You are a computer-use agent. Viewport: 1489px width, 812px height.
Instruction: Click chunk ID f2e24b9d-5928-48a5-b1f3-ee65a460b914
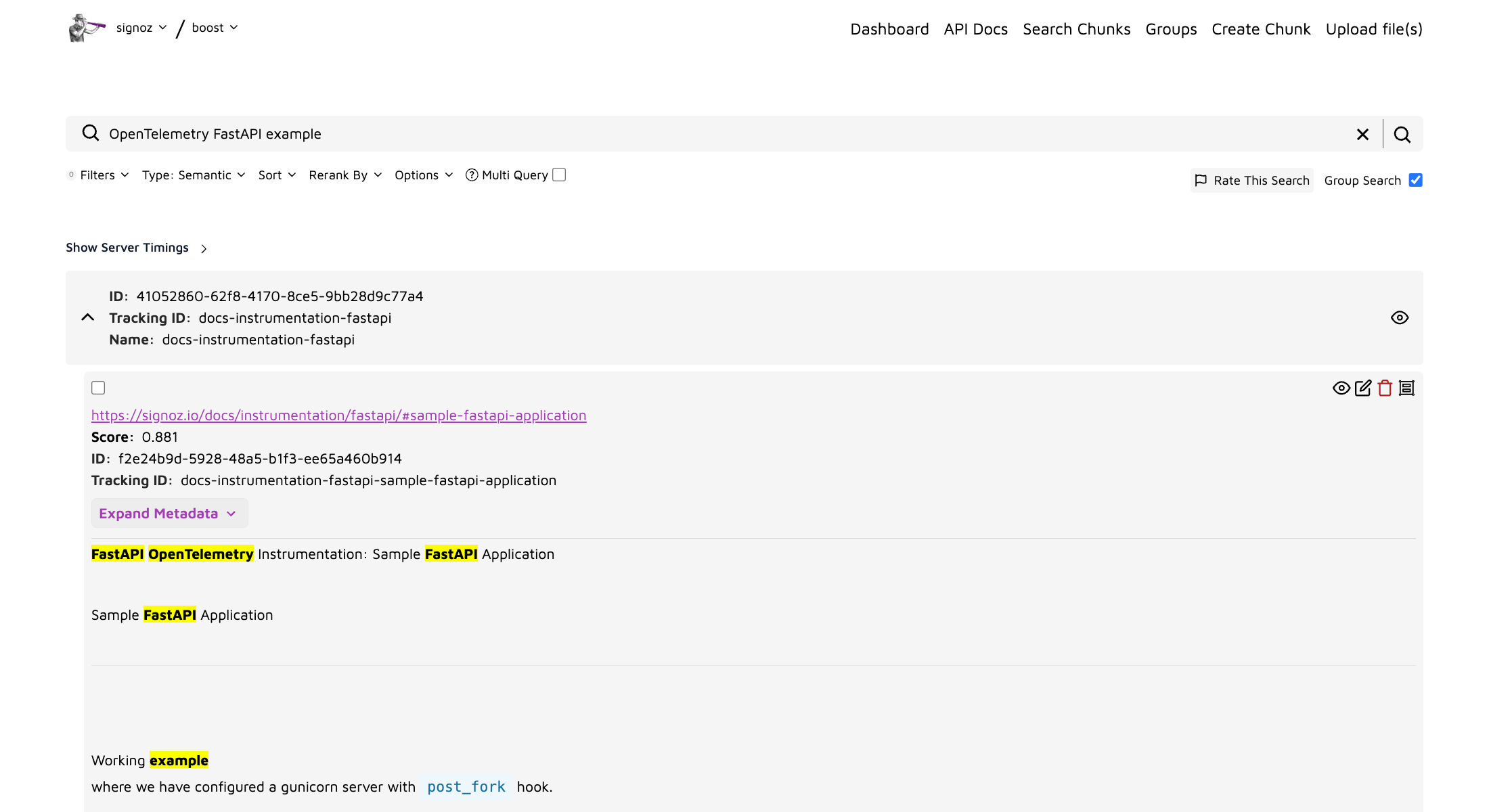point(260,459)
